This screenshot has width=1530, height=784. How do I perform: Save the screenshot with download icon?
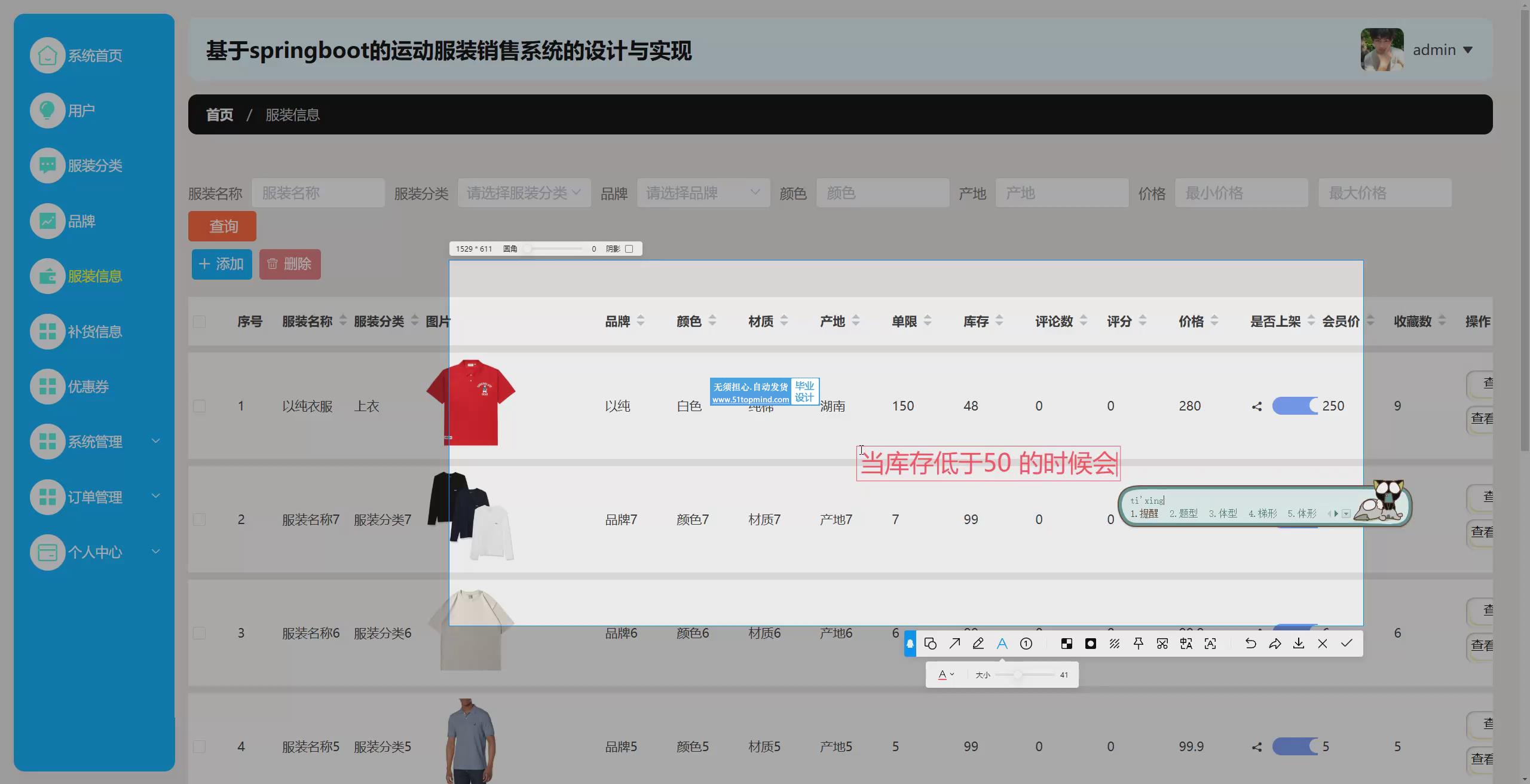click(1299, 644)
